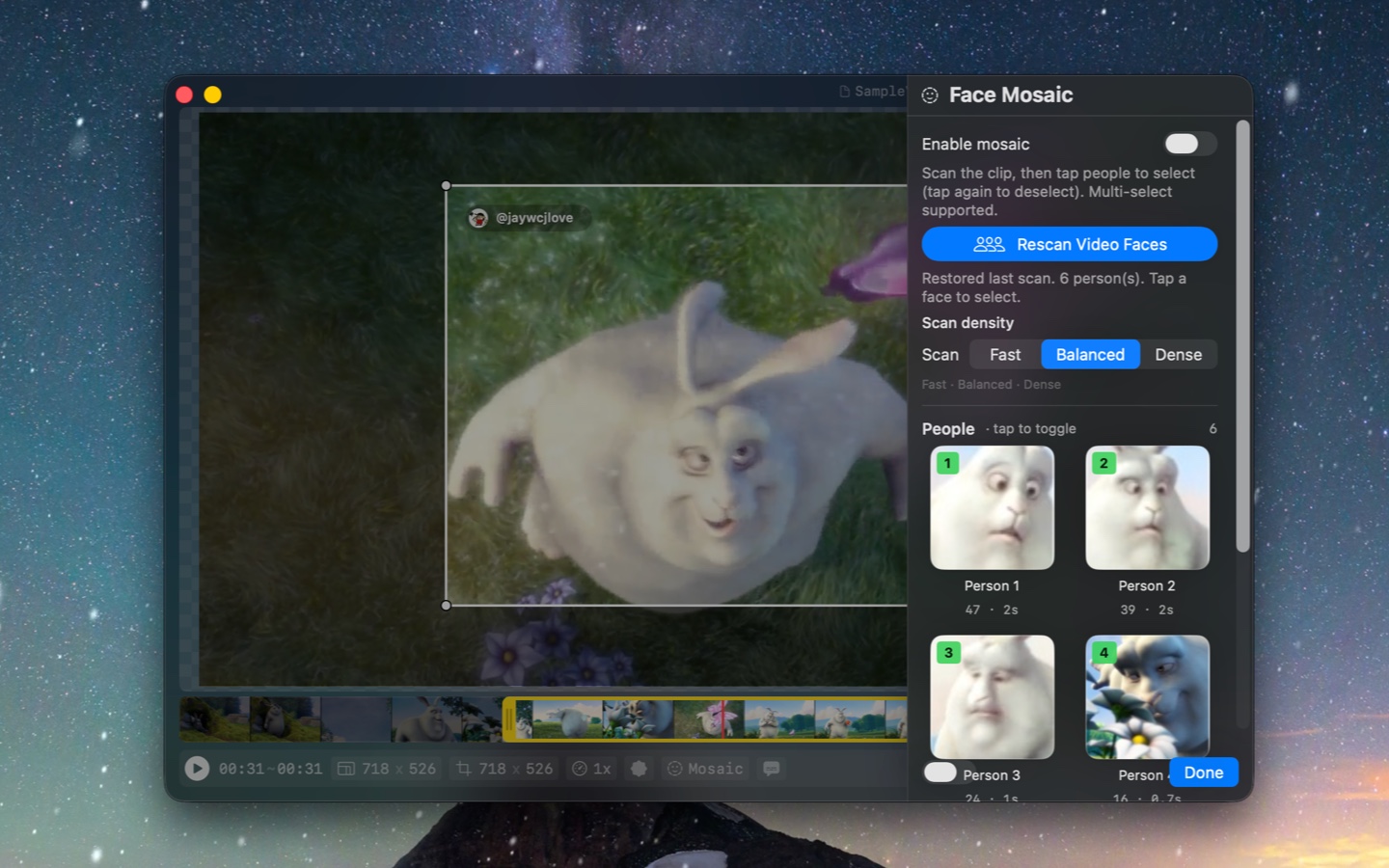Select Balanced scan density
The height and width of the screenshot is (868, 1389).
tap(1090, 355)
